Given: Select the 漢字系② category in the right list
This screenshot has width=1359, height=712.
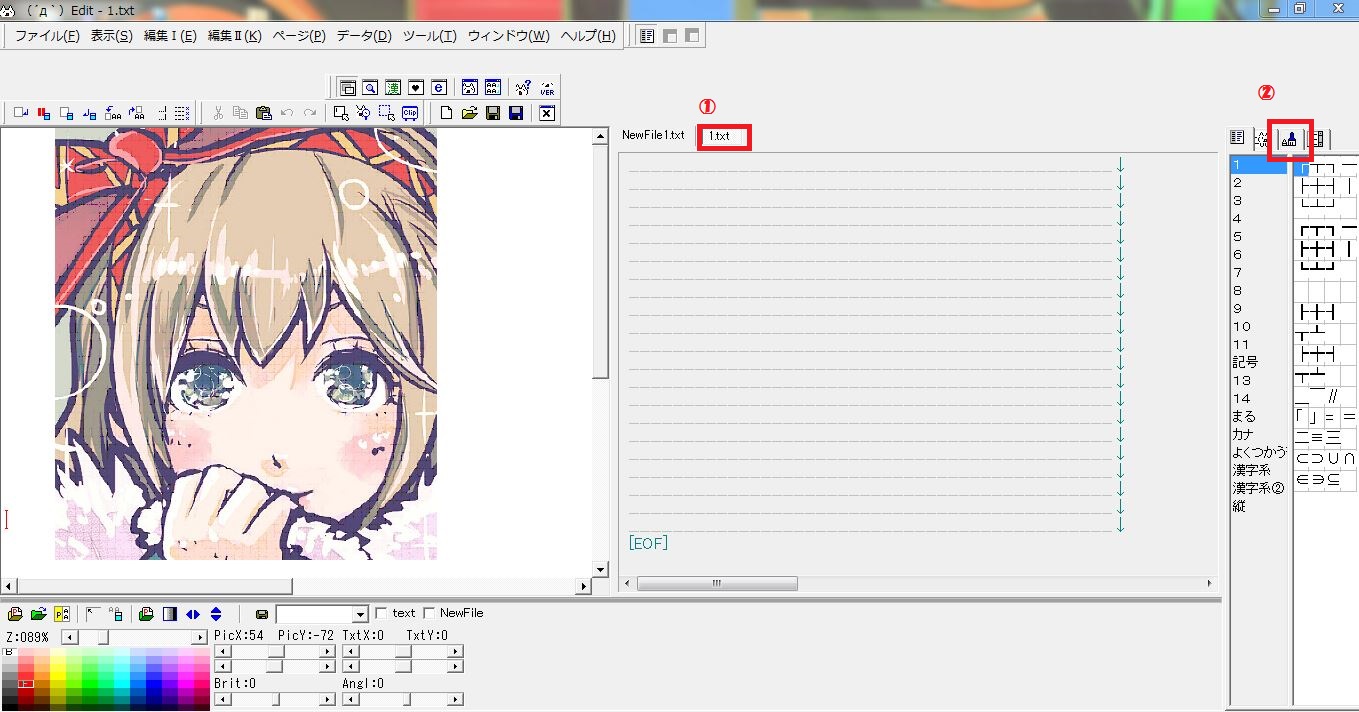Looking at the screenshot, I should tap(1258, 488).
